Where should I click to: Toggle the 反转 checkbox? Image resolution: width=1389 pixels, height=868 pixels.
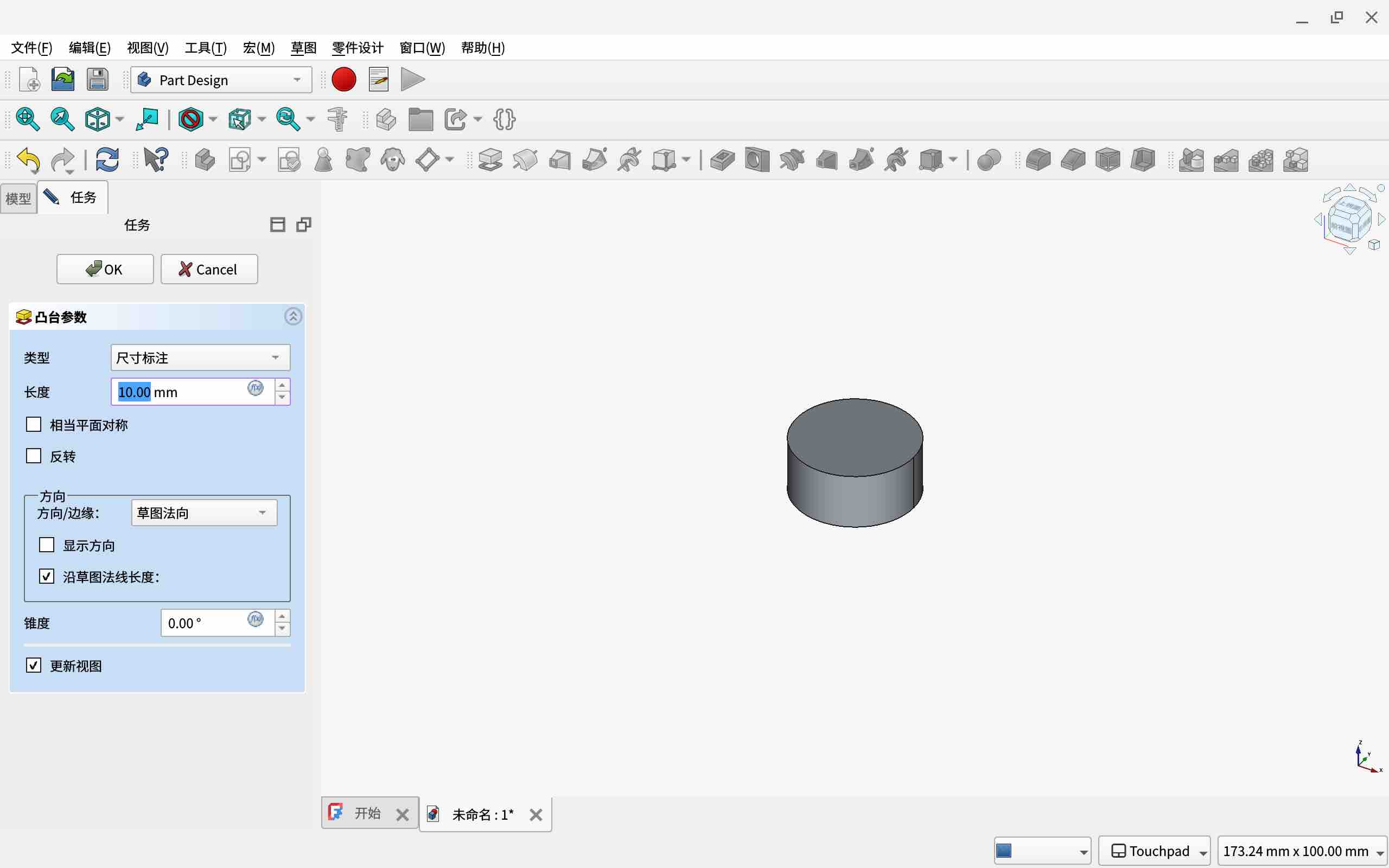click(34, 456)
